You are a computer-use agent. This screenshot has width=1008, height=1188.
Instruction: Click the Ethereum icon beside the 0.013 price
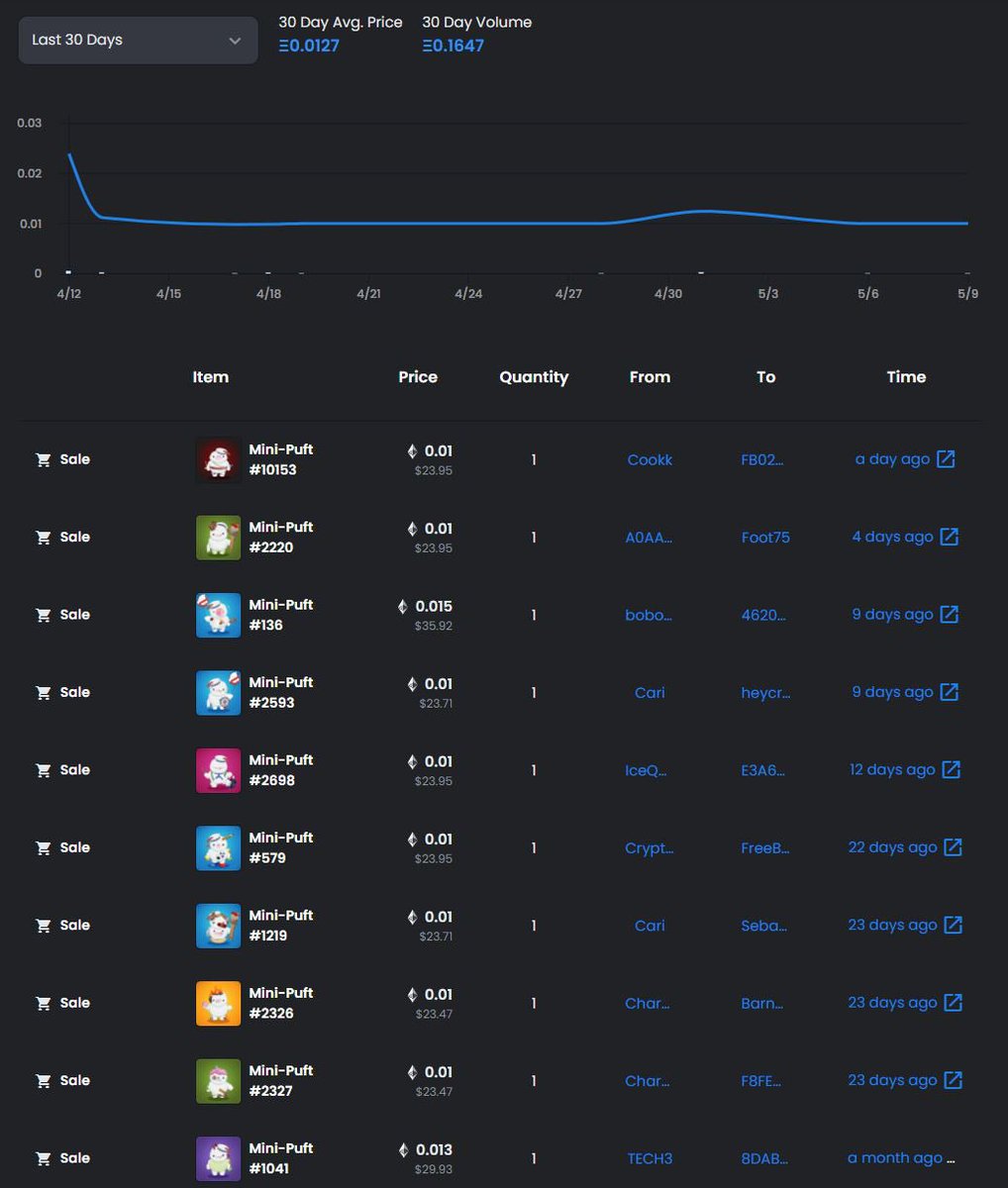(x=403, y=1150)
